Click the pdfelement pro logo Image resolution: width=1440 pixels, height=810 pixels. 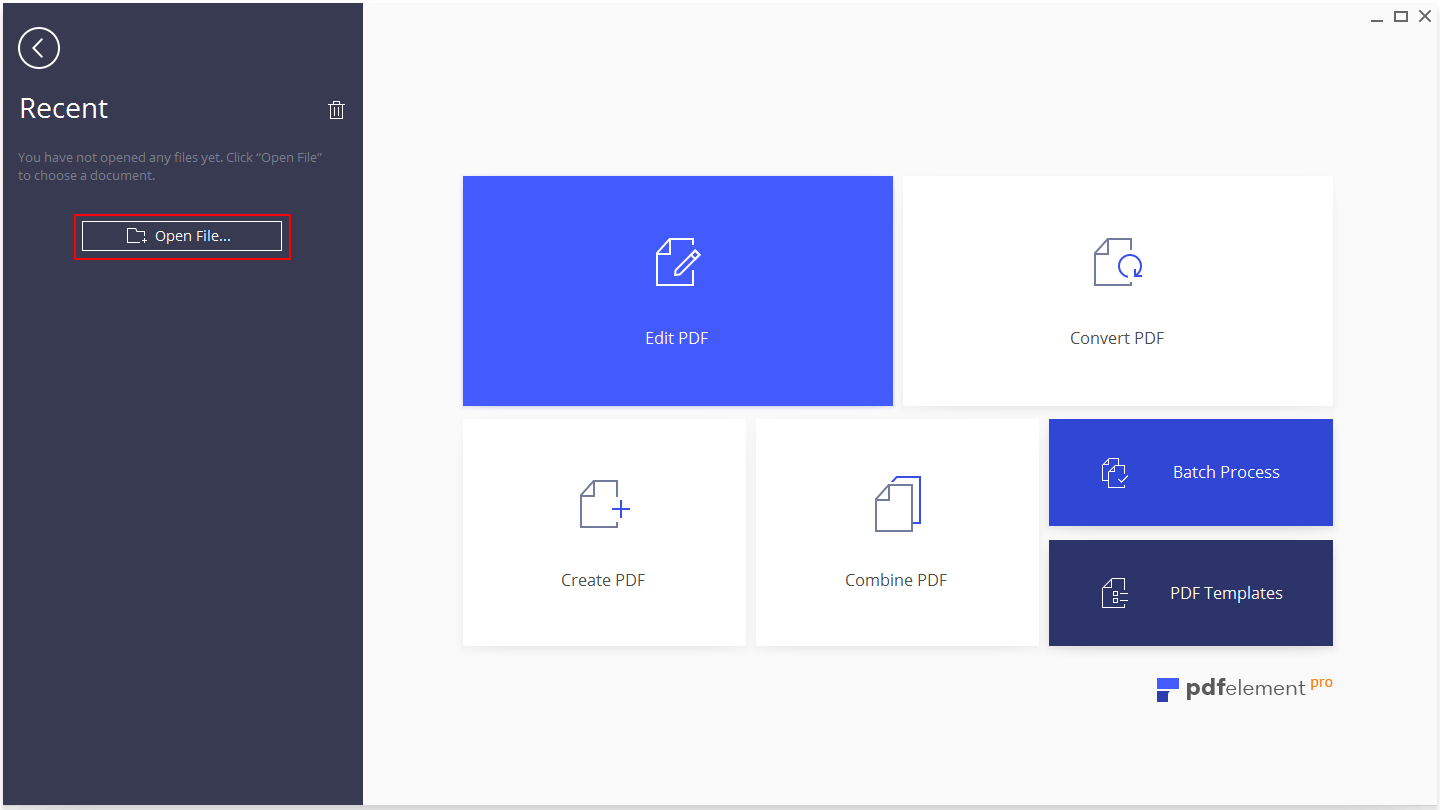[1245, 688]
